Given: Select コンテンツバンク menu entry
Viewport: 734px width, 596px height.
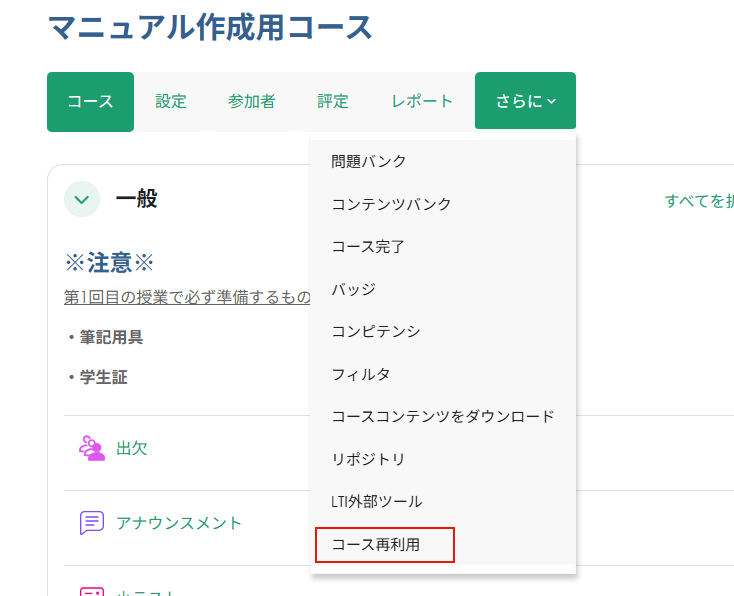Looking at the screenshot, I should coord(391,204).
